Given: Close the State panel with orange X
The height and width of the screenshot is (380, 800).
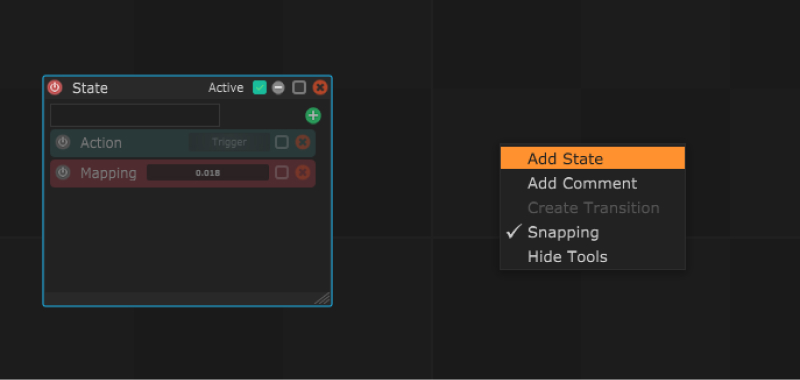Looking at the screenshot, I should [x=320, y=88].
